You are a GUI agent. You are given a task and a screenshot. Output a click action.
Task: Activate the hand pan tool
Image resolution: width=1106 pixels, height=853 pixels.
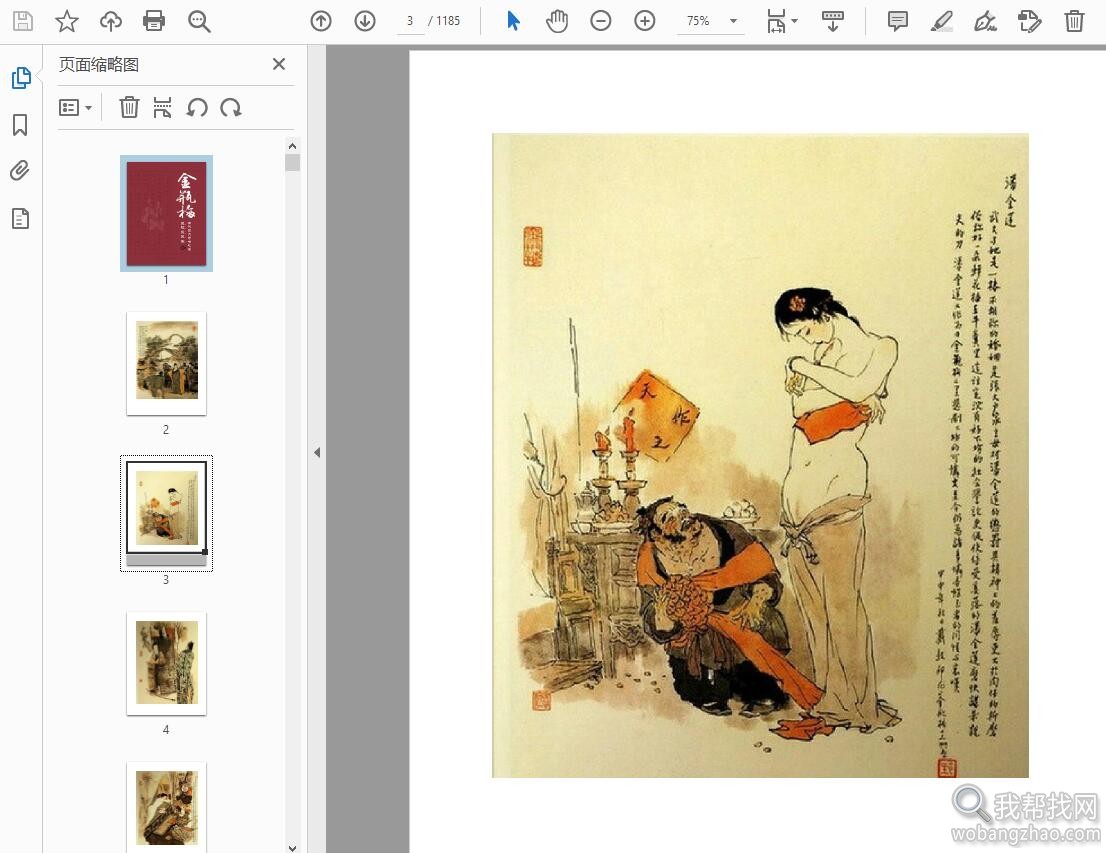click(557, 21)
